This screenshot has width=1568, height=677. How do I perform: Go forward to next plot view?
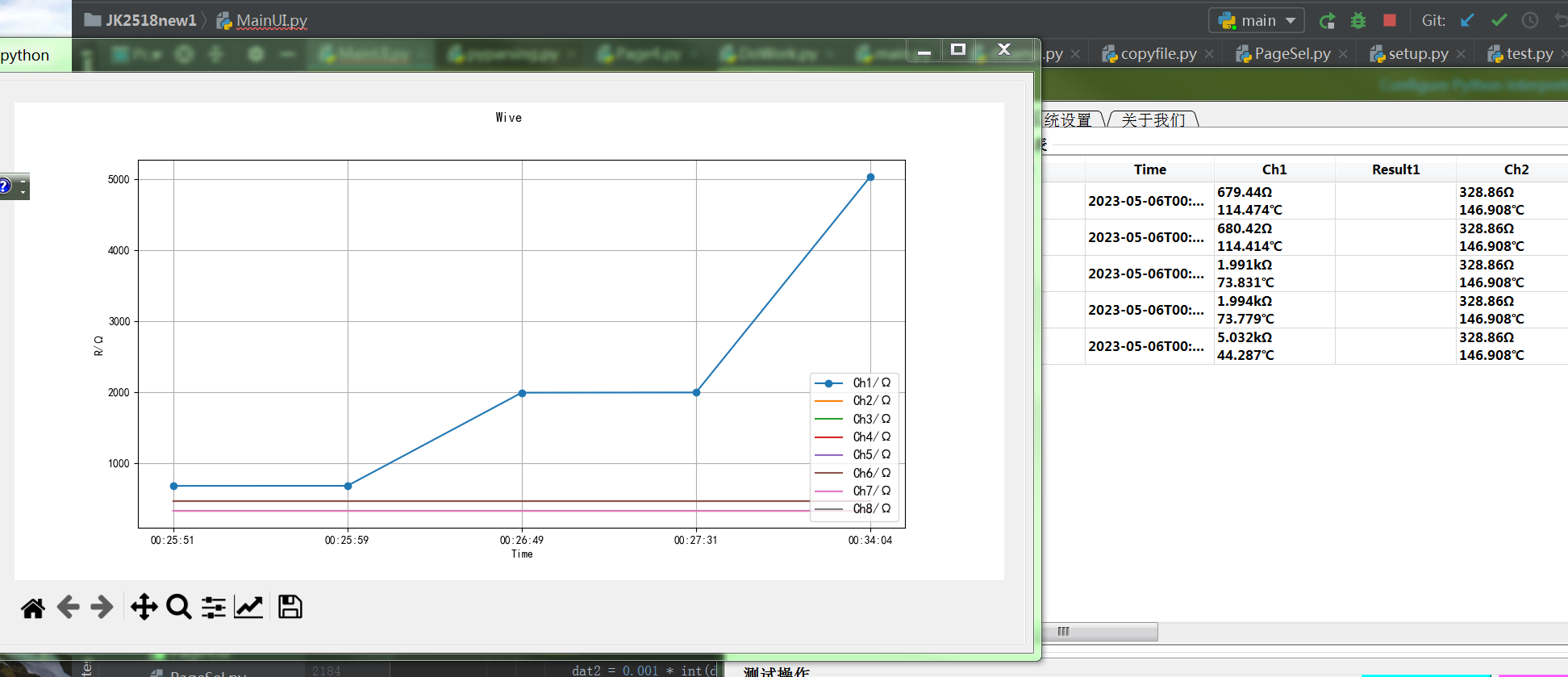[x=102, y=607]
